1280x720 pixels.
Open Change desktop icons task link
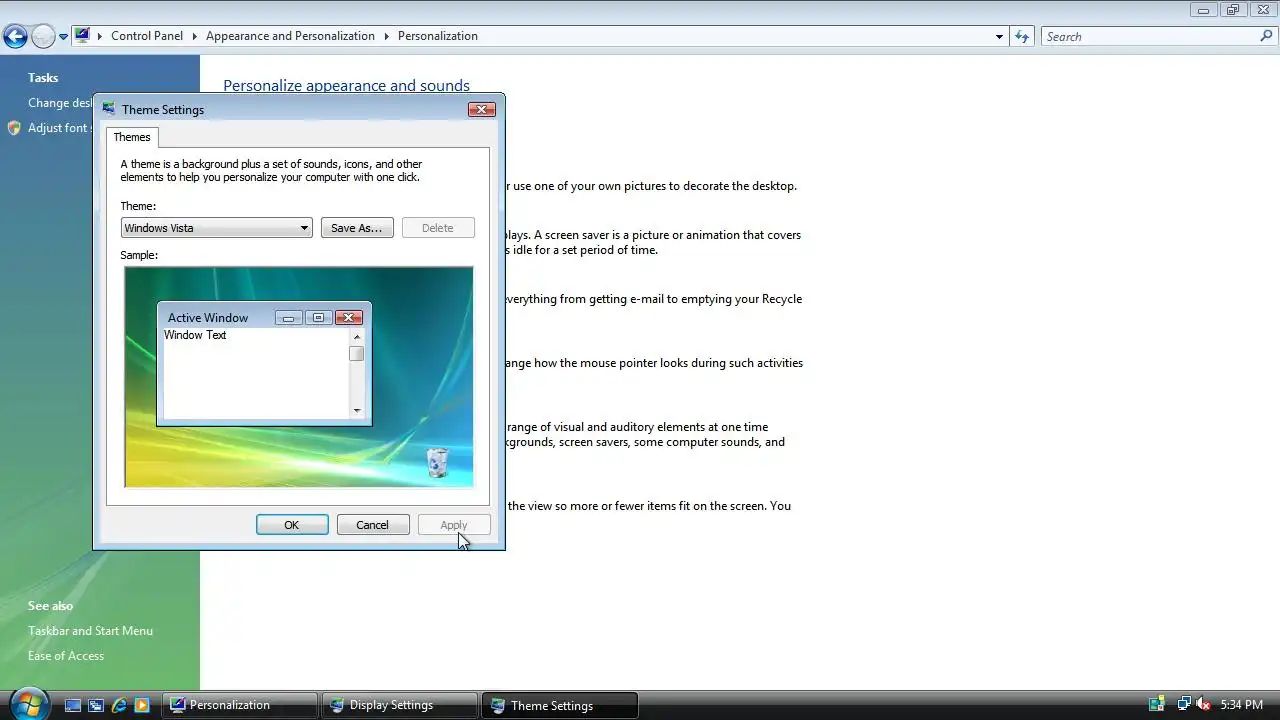[60, 103]
